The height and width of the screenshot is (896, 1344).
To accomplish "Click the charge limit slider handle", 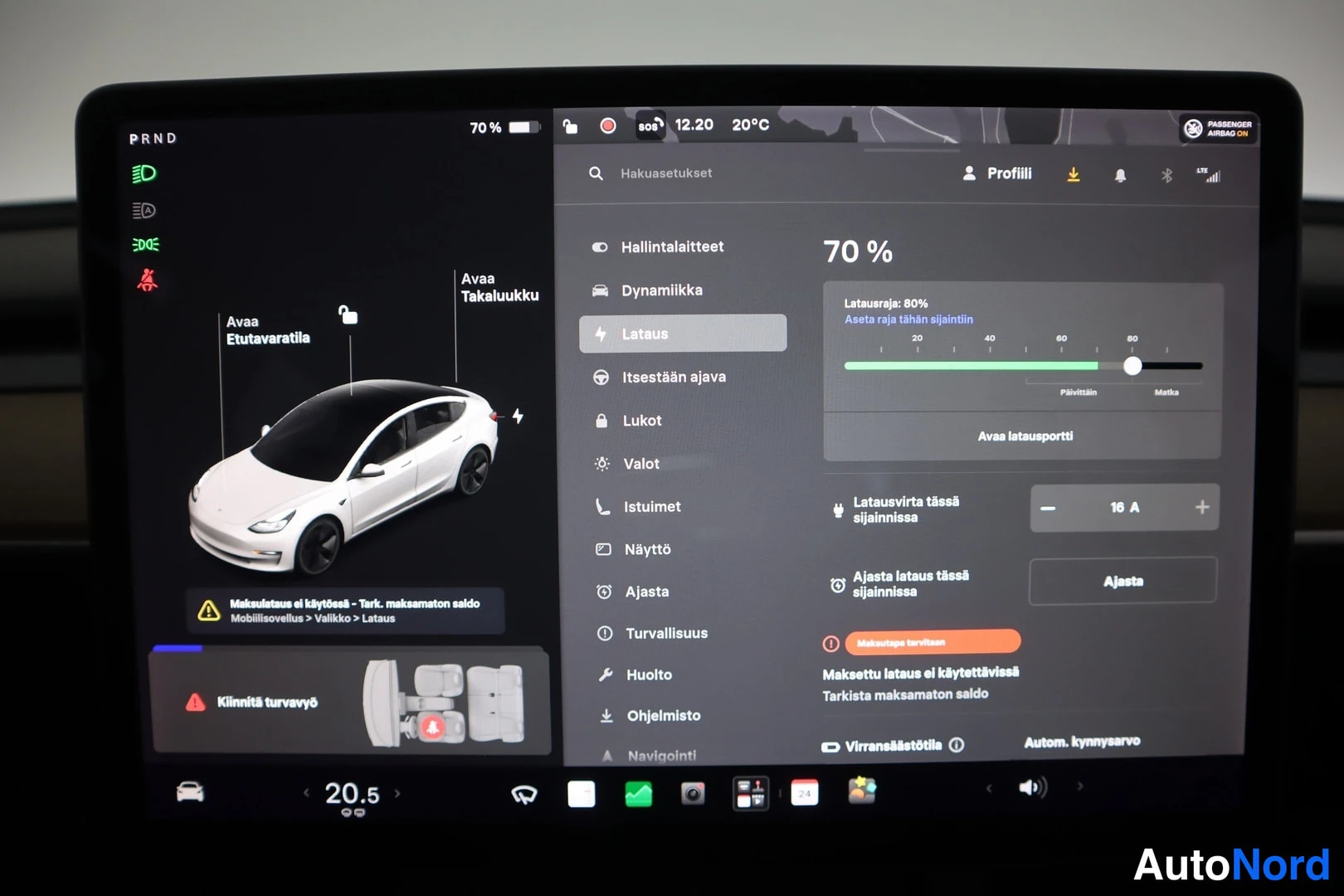I will tap(1132, 366).
